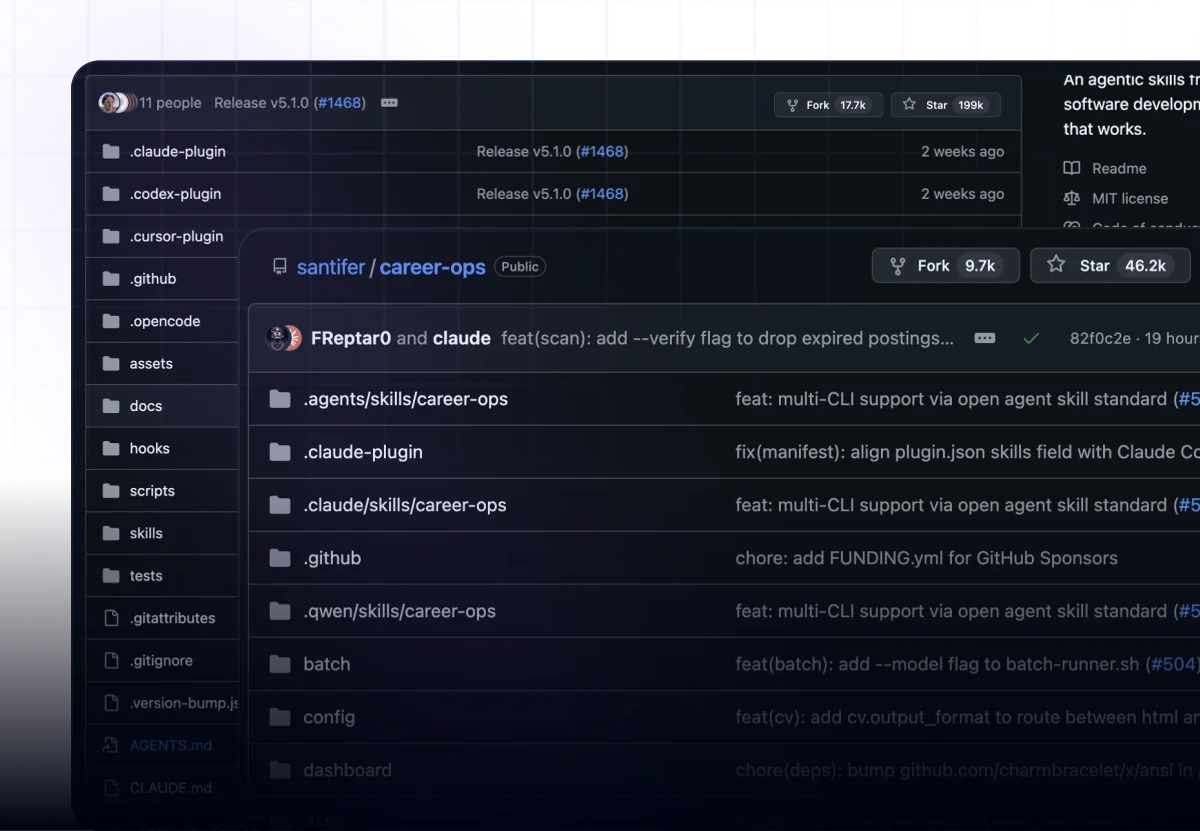Click book icon beside Readme
Image resolution: width=1200 pixels, height=831 pixels.
pyautogui.click(x=1072, y=169)
